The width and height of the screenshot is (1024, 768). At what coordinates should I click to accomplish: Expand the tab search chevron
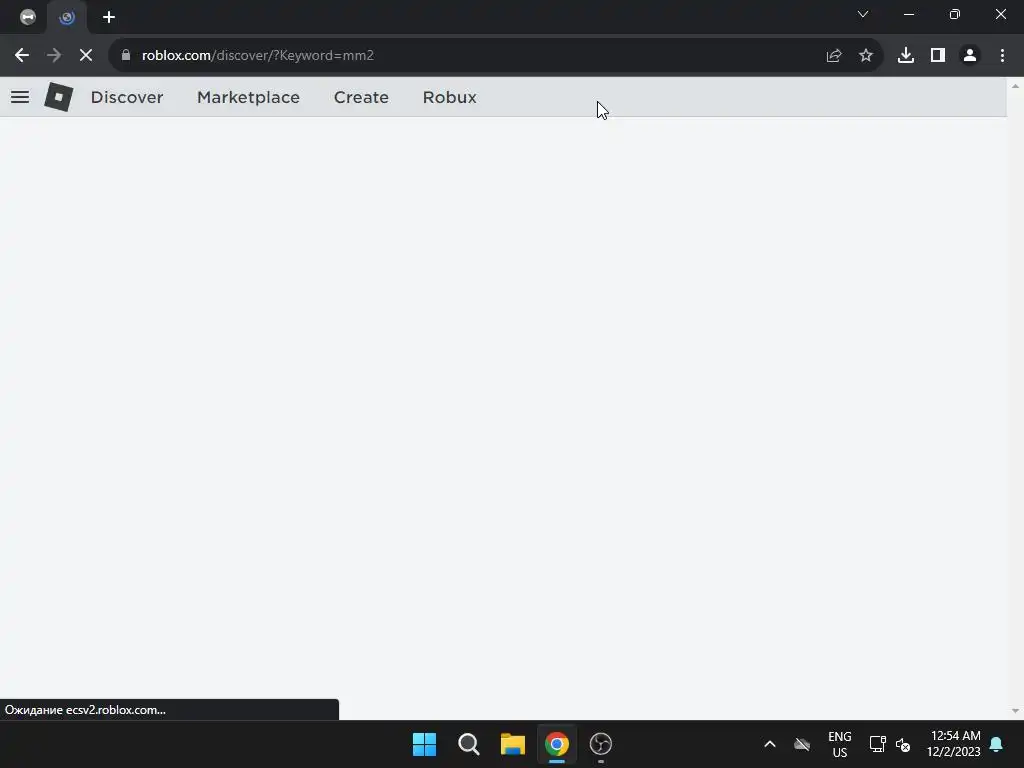point(863,14)
